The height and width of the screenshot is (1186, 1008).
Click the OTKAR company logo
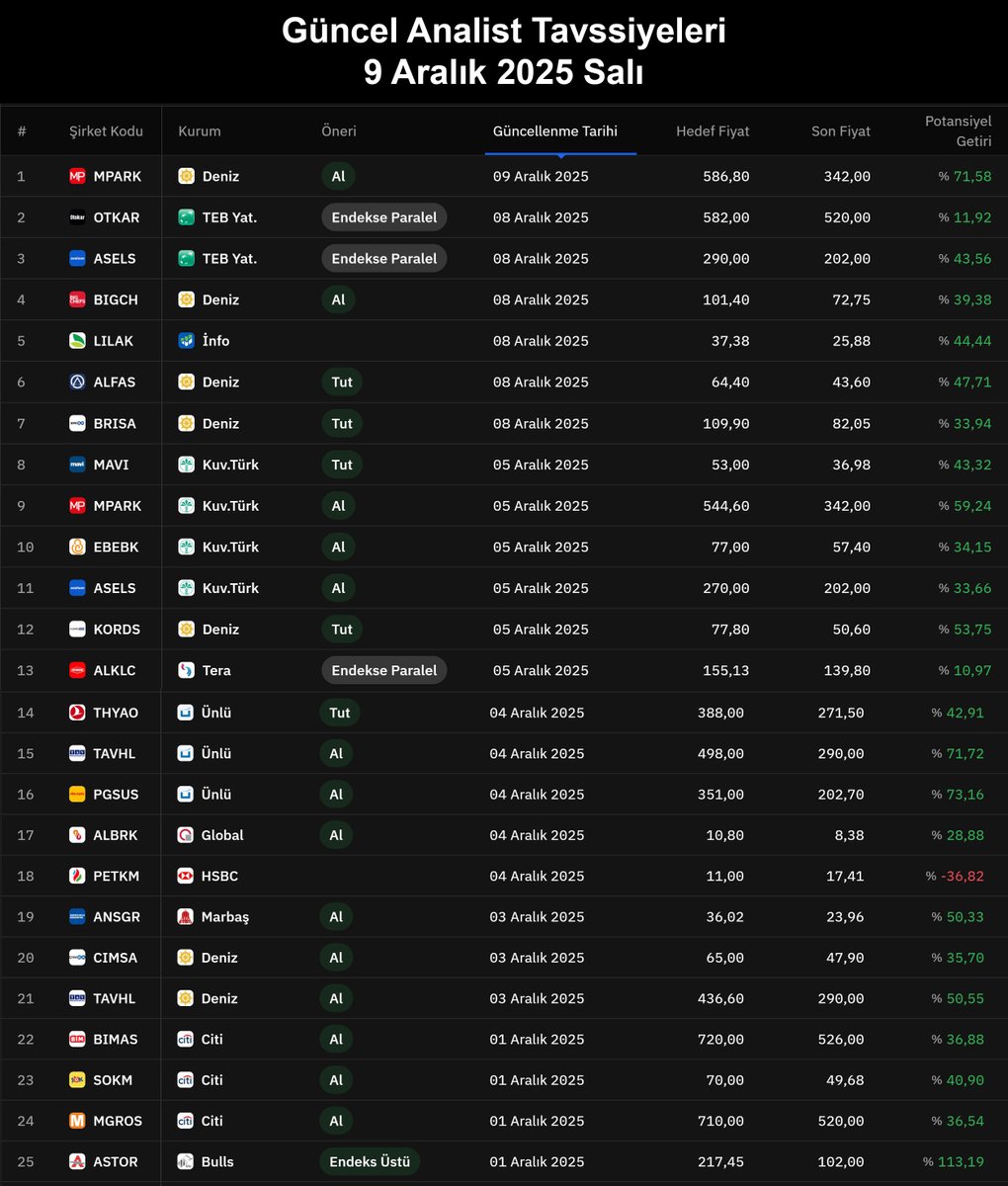coord(77,217)
